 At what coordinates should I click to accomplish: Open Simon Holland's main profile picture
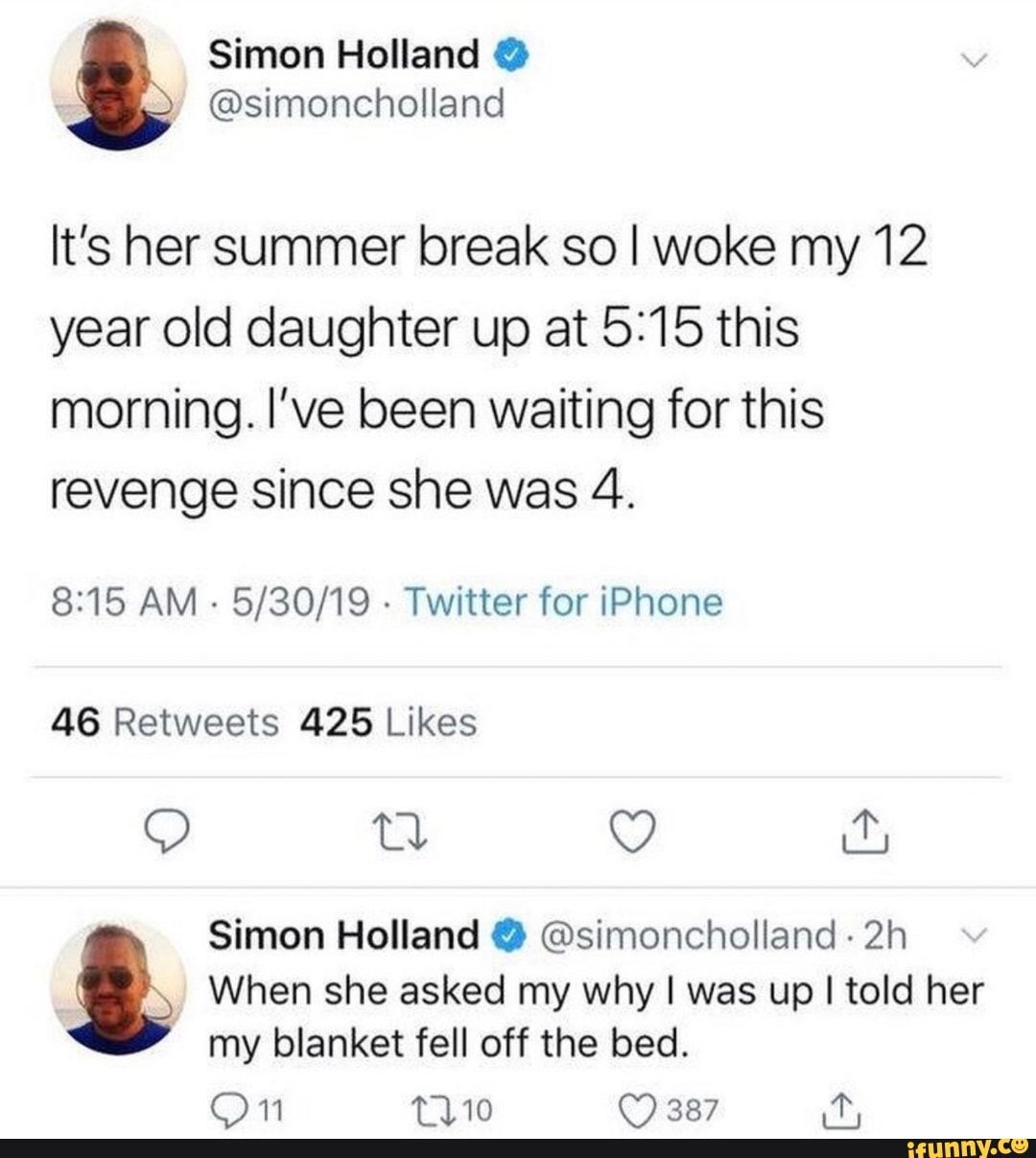119,84
